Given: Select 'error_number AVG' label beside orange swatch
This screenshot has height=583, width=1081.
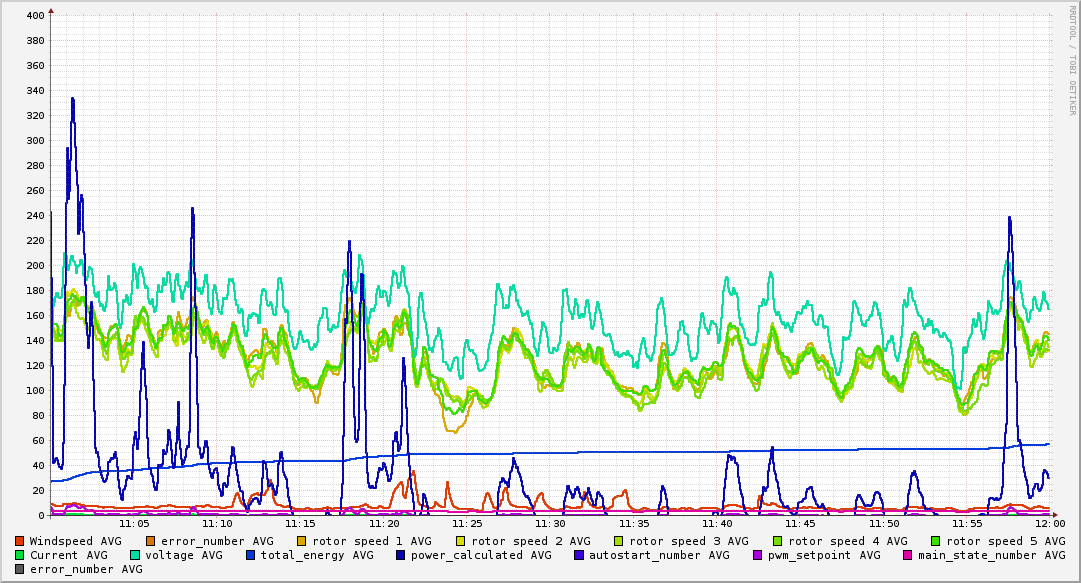Looking at the screenshot, I should (217, 542).
